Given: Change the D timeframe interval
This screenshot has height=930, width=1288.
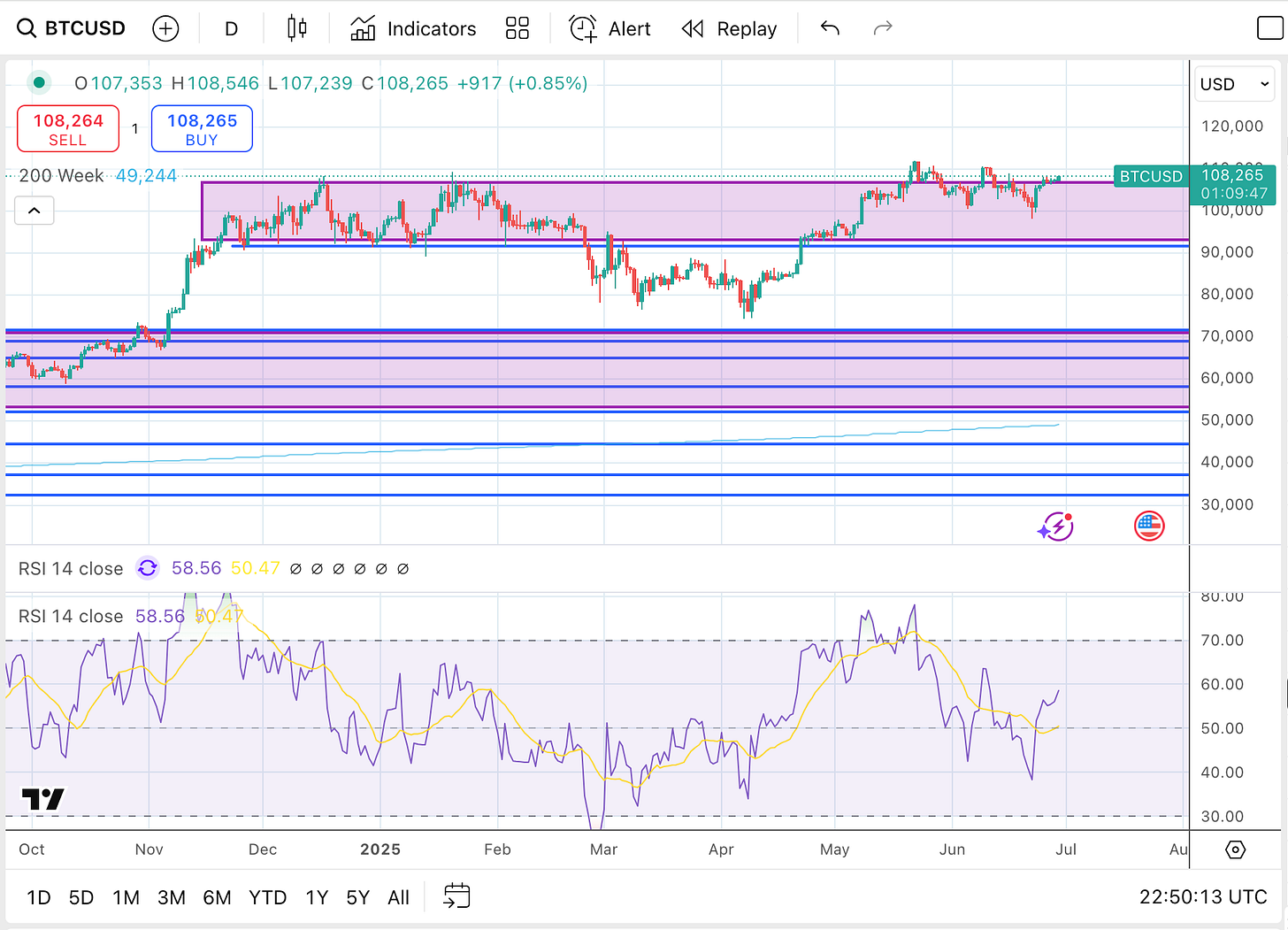Looking at the screenshot, I should click(x=231, y=28).
